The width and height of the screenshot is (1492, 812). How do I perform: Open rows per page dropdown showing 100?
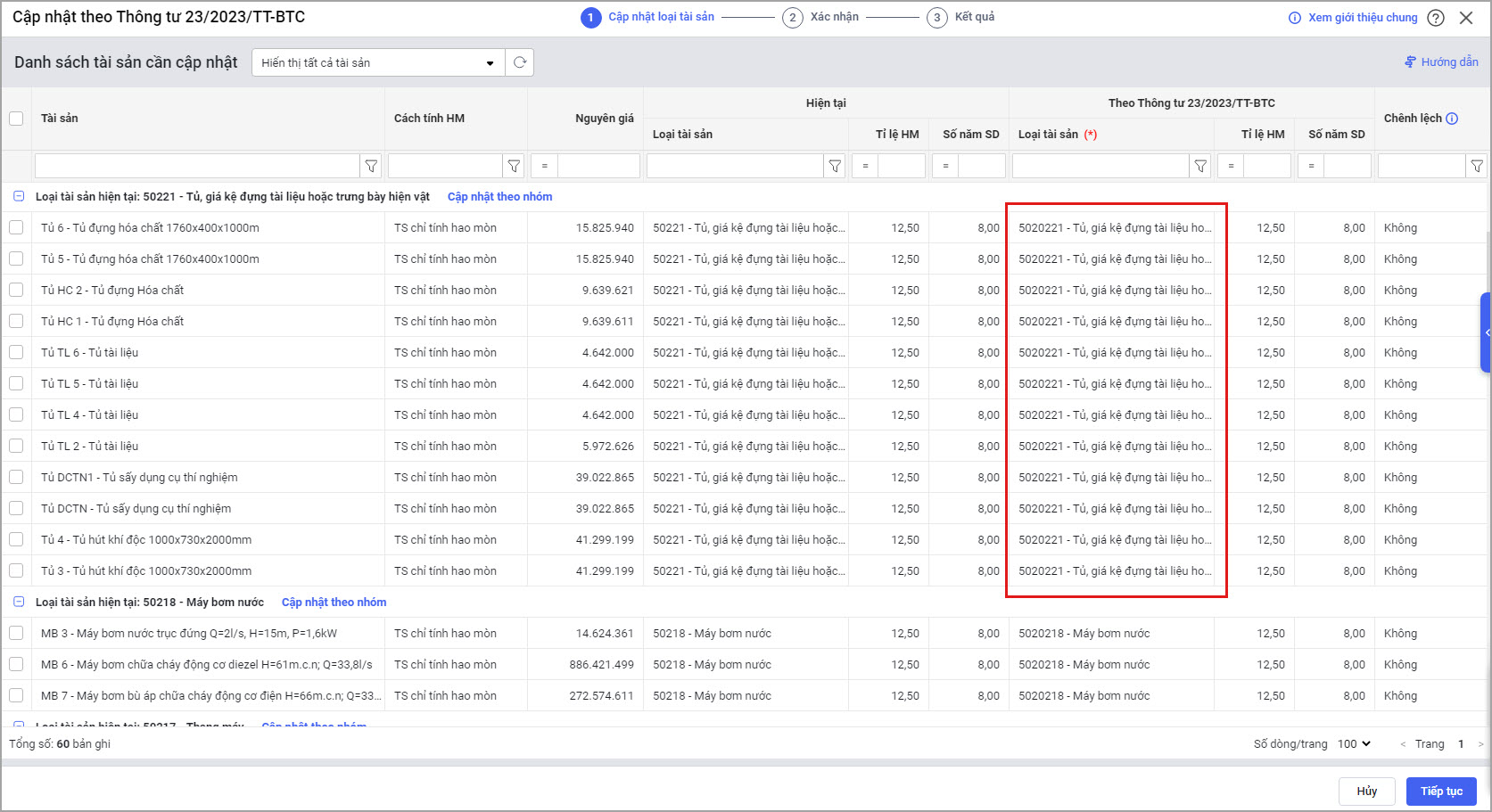coord(1354,743)
